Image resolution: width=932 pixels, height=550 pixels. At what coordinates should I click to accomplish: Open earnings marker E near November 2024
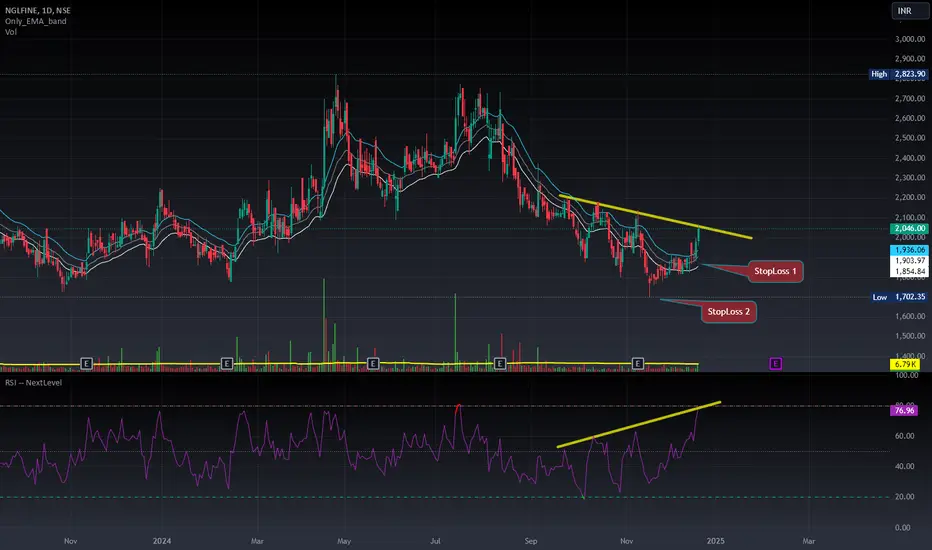[x=638, y=363]
